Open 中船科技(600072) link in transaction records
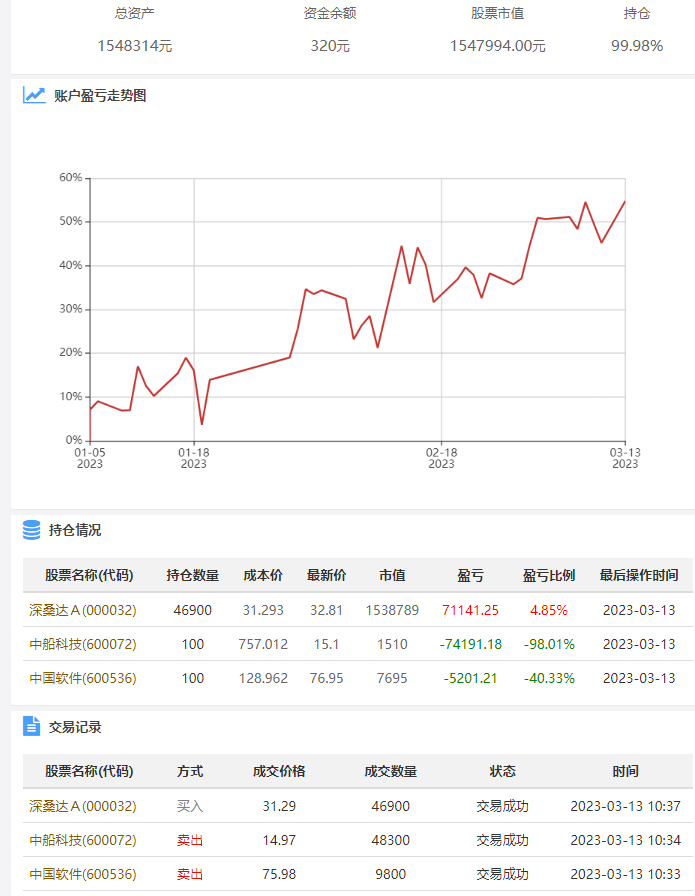Image resolution: width=695 pixels, height=896 pixels. click(x=83, y=840)
